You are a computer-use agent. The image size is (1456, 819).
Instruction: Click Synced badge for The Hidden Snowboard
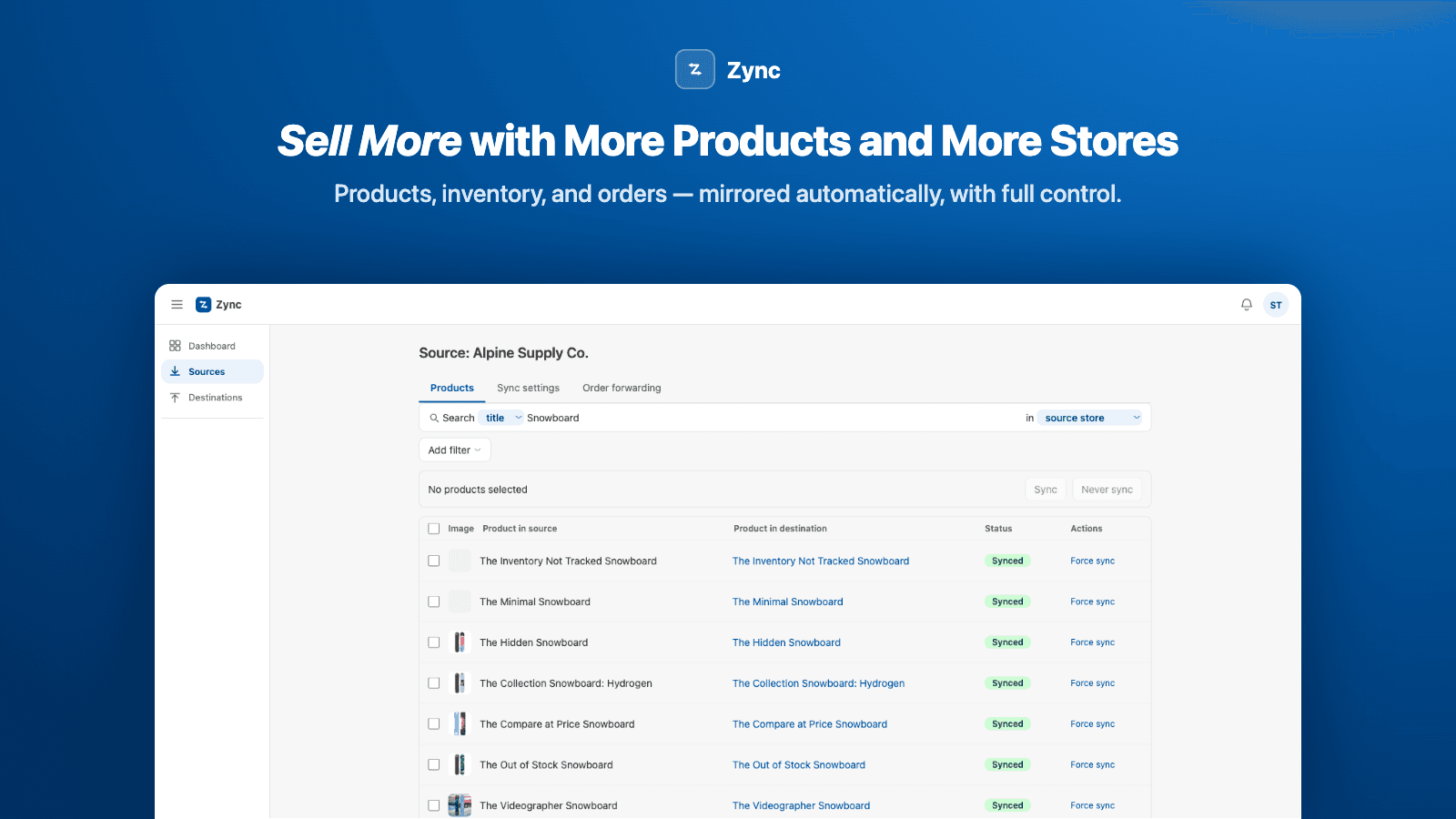click(1007, 642)
